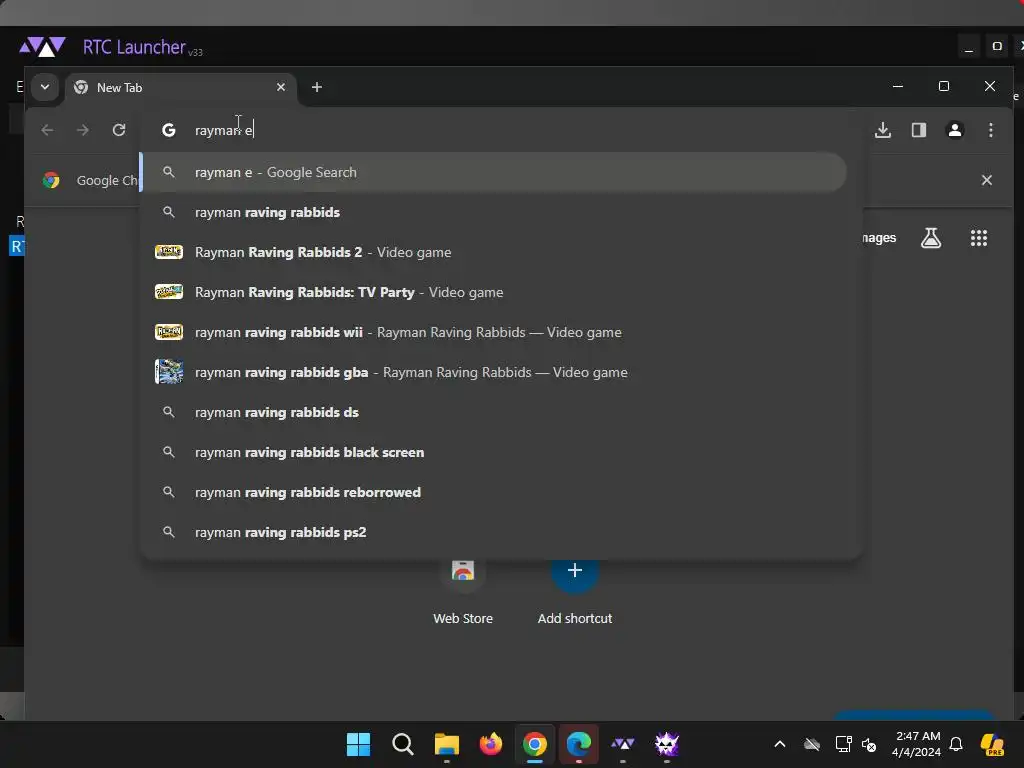1024x768 pixels.
Task: Select 'rayman e - Google Search' suggestion
Action: 494,172
